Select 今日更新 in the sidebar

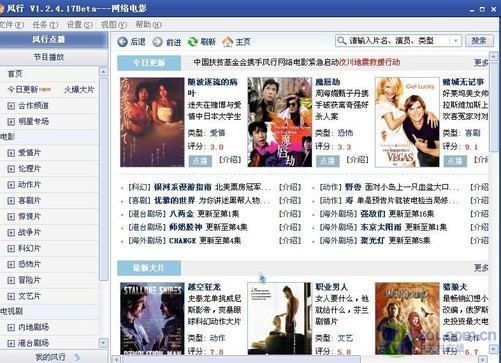(22, 90)
